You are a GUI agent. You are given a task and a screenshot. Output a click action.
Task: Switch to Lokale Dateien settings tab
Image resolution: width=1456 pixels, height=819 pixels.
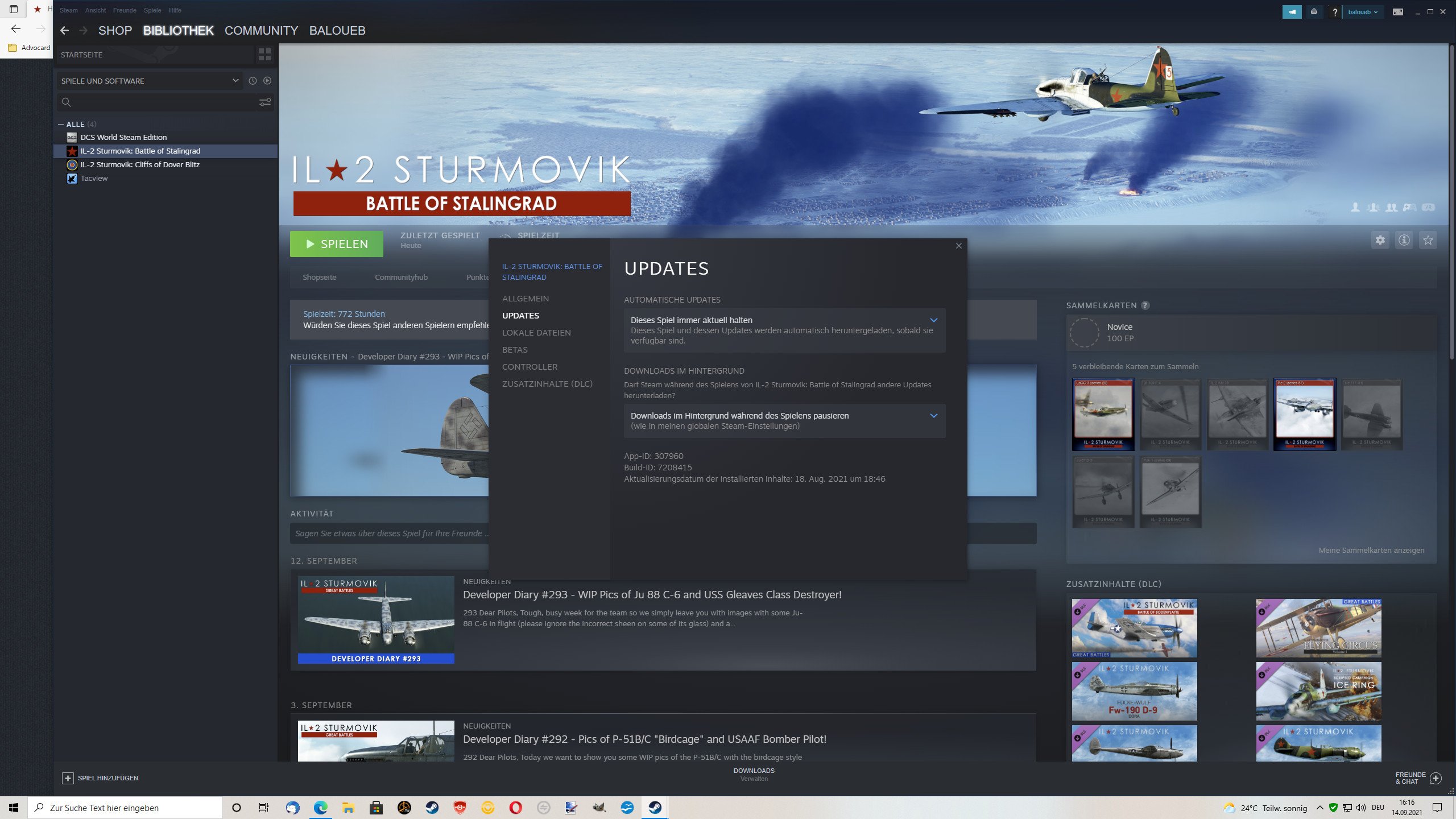(x=536, y=333)
